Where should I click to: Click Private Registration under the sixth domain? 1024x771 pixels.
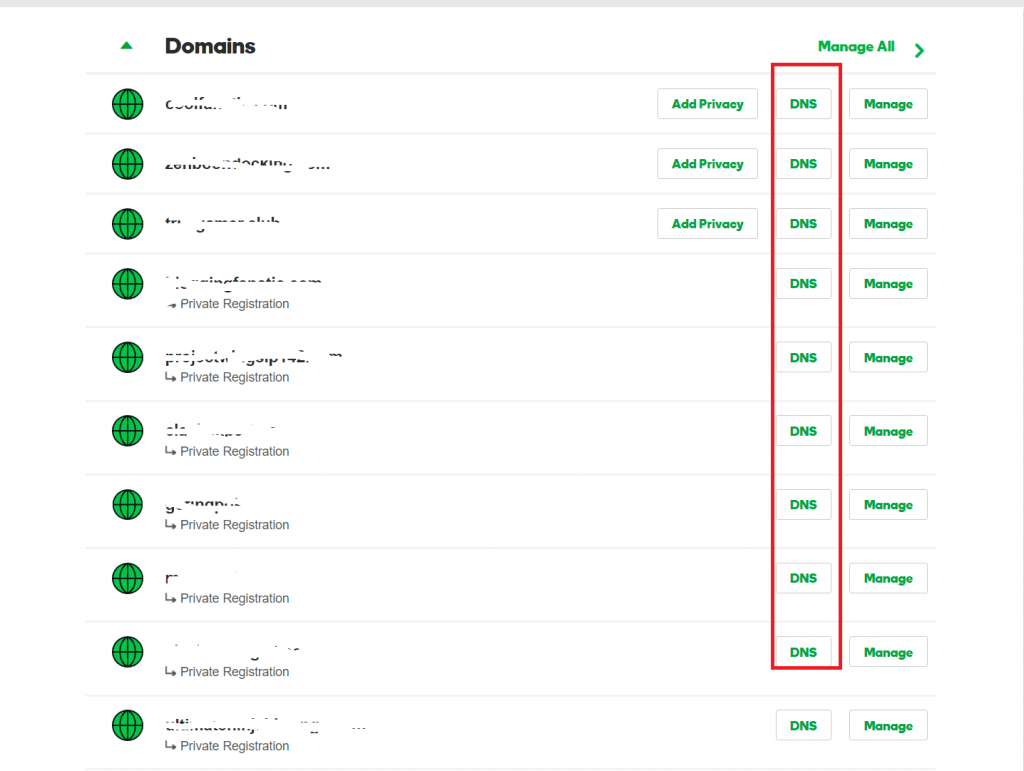(x=234, y=451)
